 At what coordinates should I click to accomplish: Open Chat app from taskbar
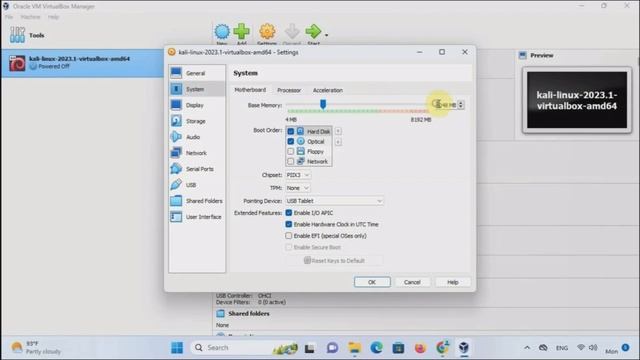click(332, 348)
